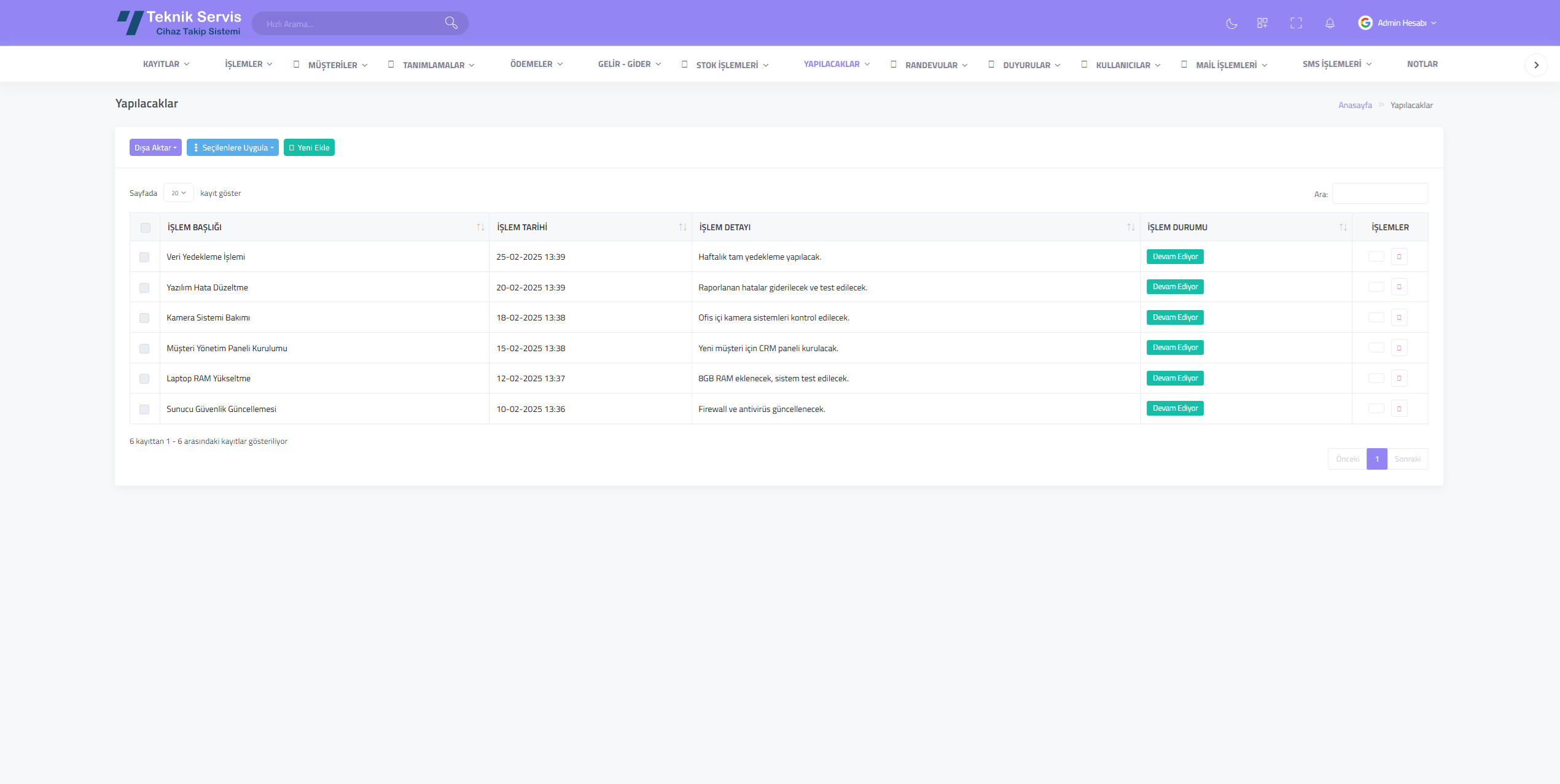Open the Dışa Aktar dropdown
1560x784 pixels.
tap(155, 148)
